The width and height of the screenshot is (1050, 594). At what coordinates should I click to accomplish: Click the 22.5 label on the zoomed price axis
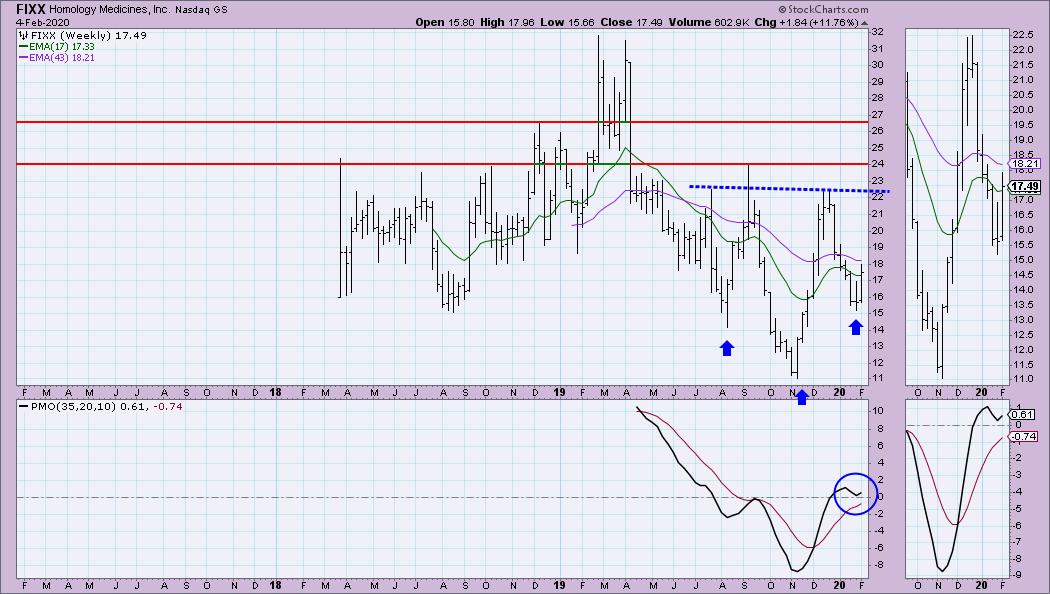[x=1022, y=35]
